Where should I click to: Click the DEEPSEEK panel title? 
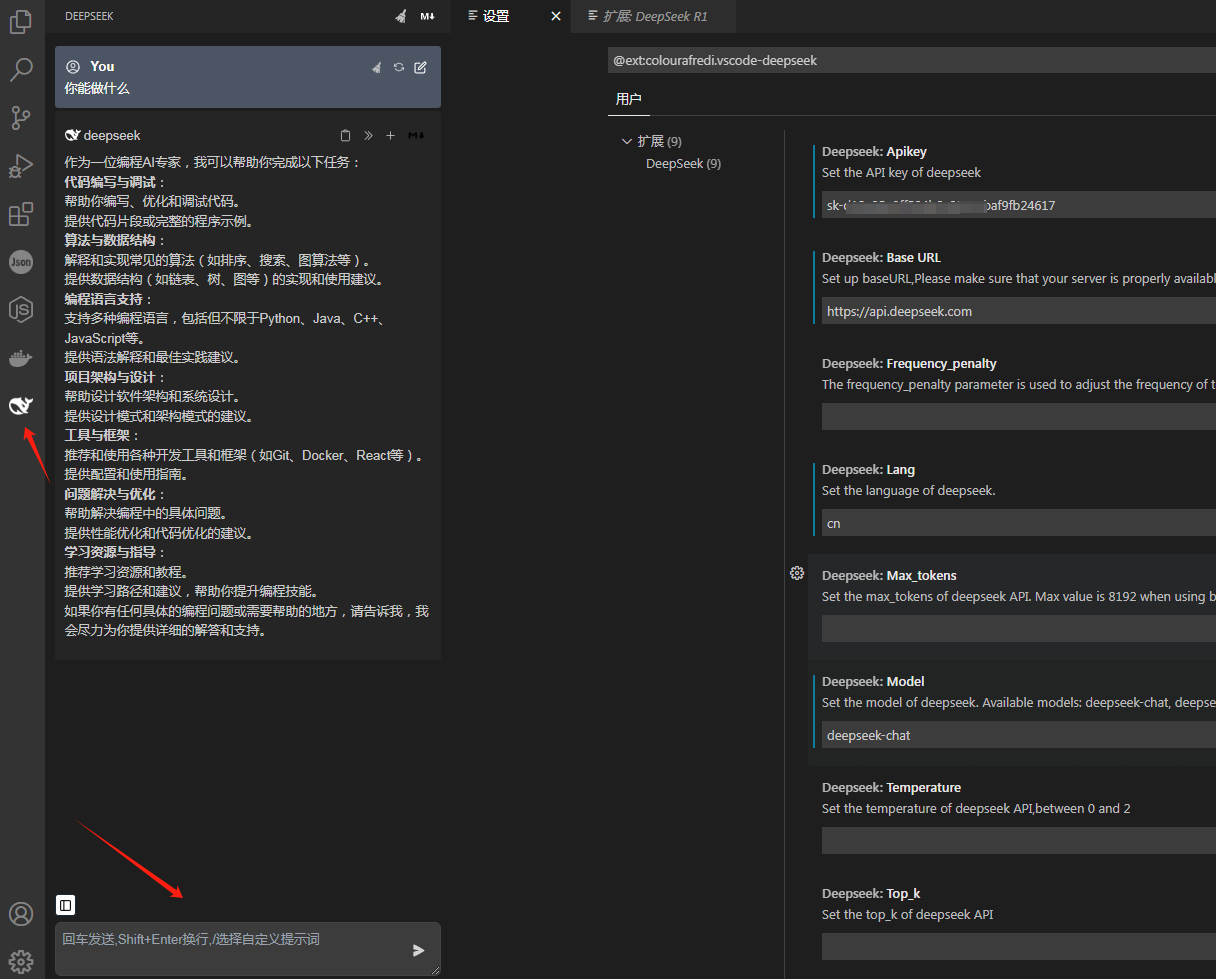pos(89,16)
